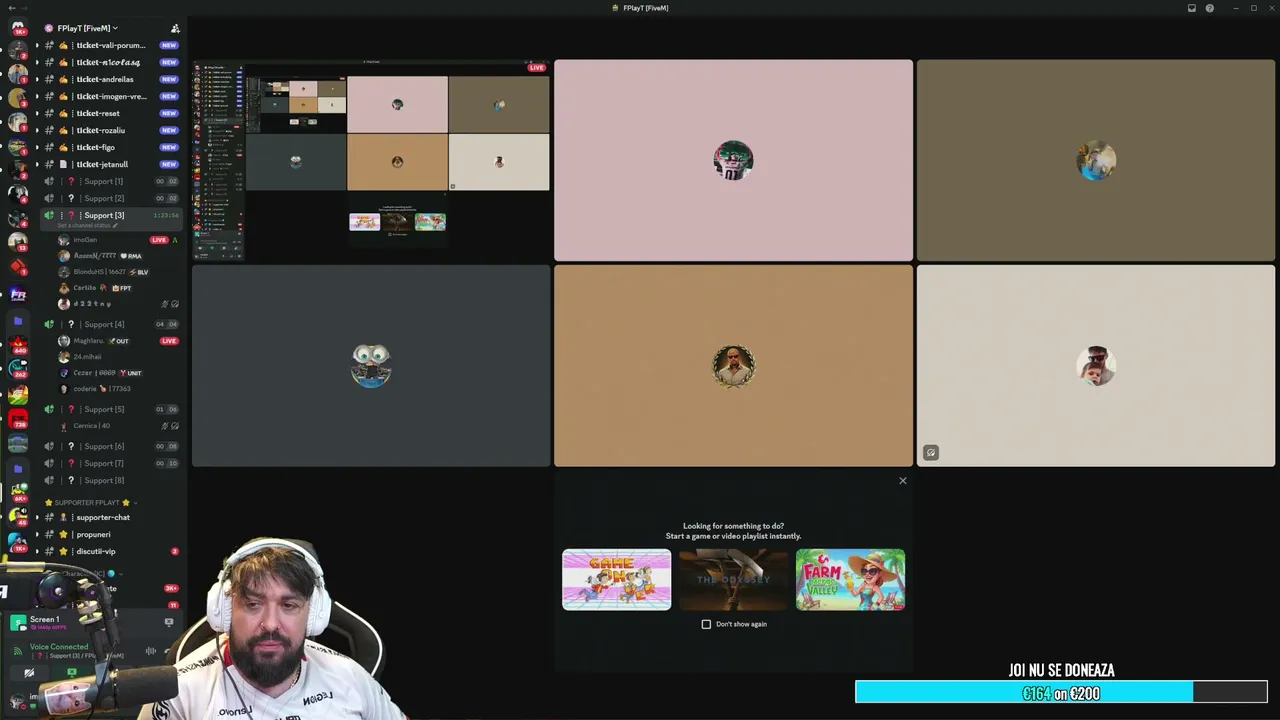This screenshot has height=720, width=1280.
Task: Open the ticket-andreilas channel
Action: pyautogui.click(x=110, y=79)
